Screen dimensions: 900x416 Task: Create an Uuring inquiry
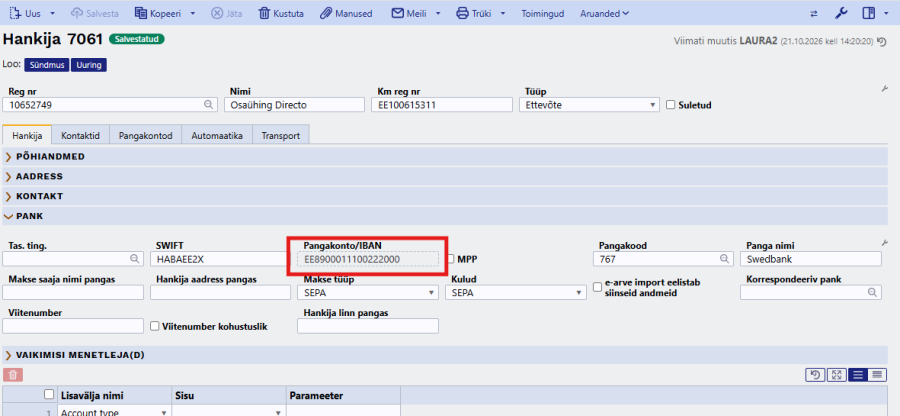point(88,65)
